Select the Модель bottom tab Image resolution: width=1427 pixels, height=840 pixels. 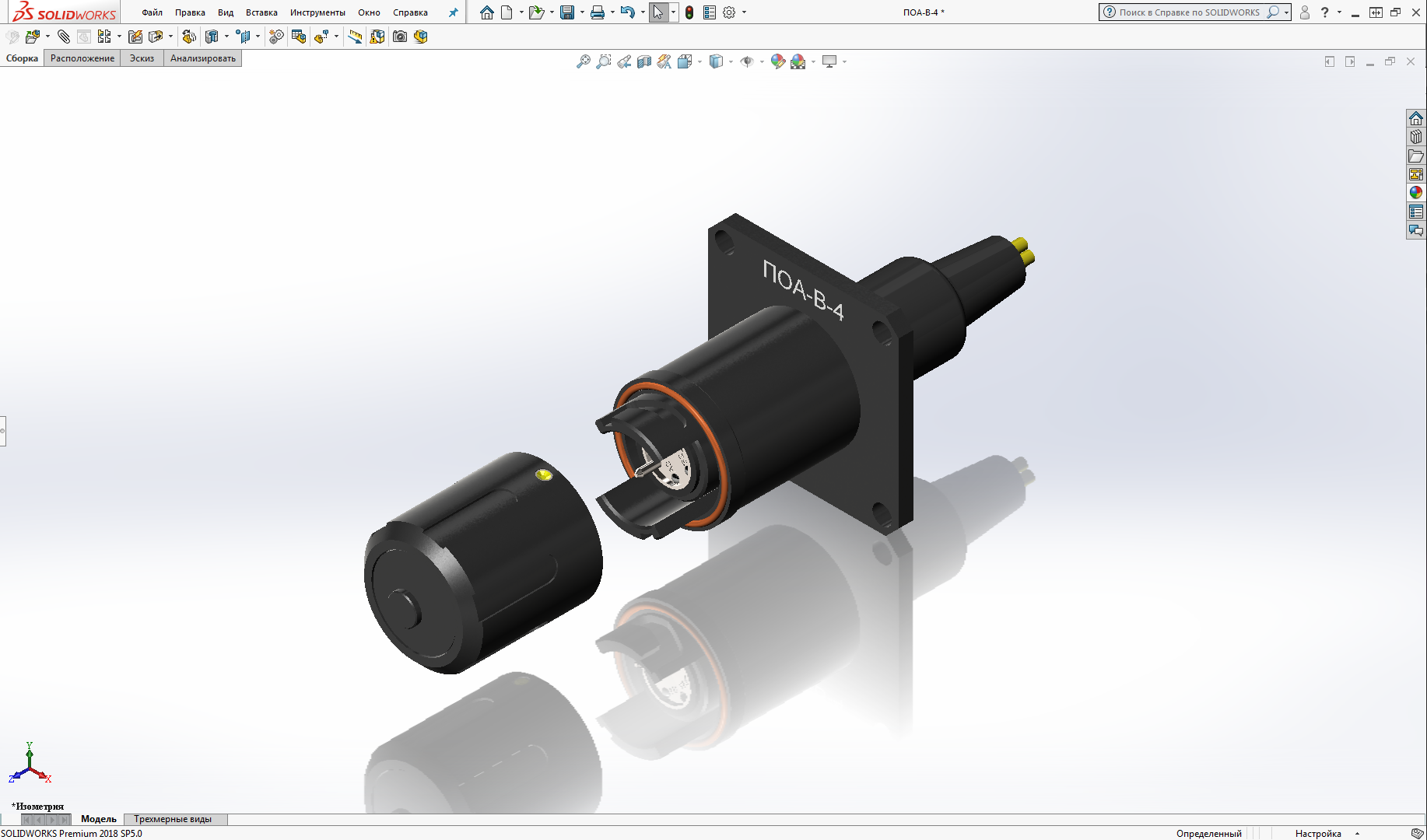click(98, 819)
